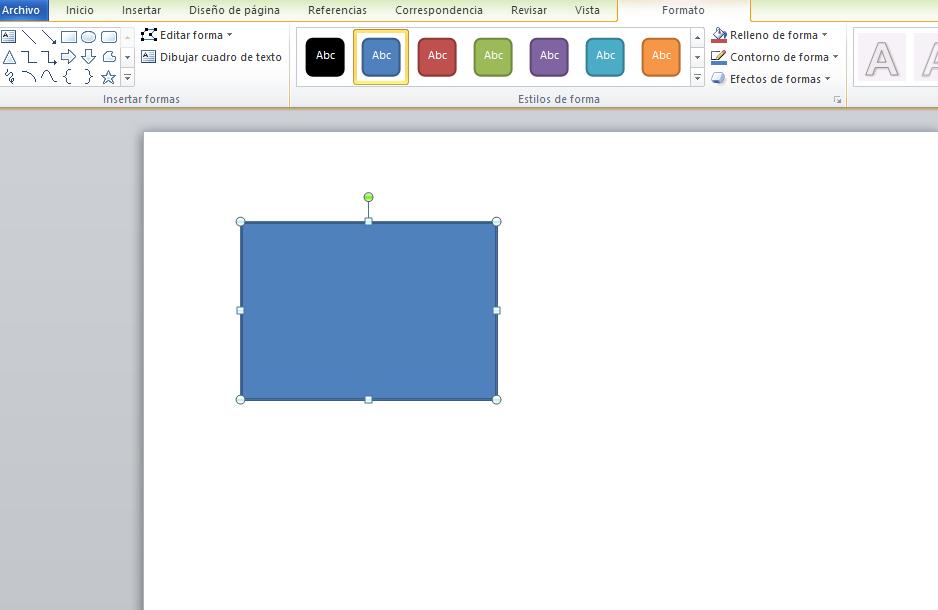
Task: Select the straight arrow line shape
Action: click(48, 37)
